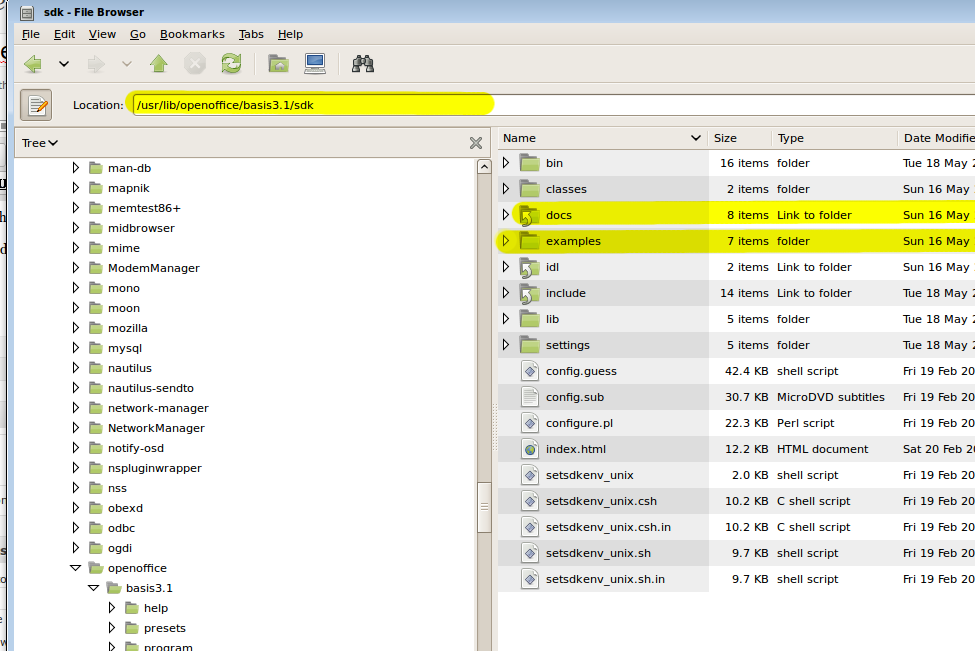Click the tree pane vertical scrollbar handle
The width and height of the screenshot is (975, 651).
click(484, 507)
